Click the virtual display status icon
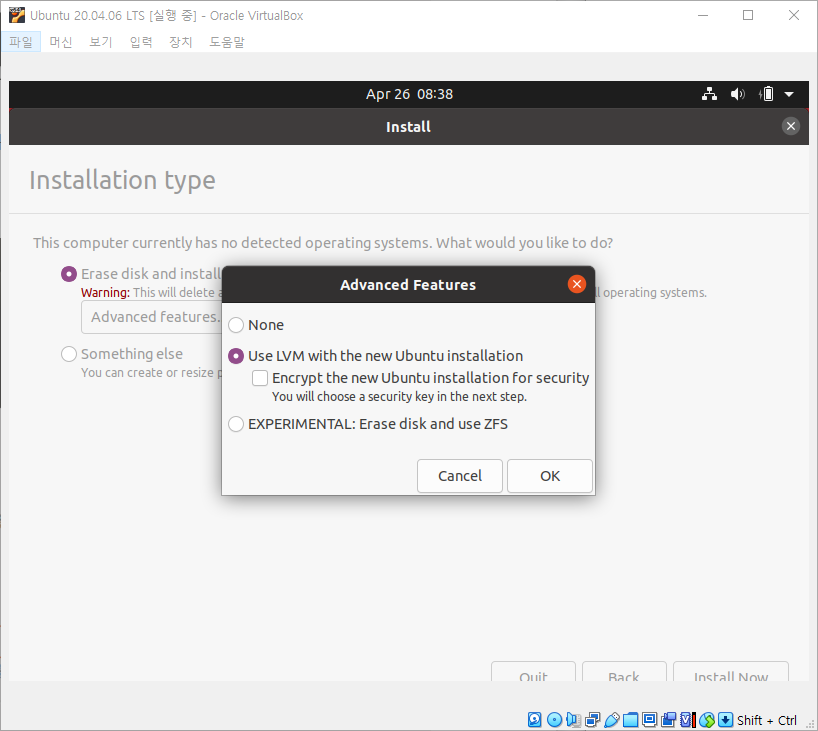Screen dimensions: 818x731 coord(649,720)
